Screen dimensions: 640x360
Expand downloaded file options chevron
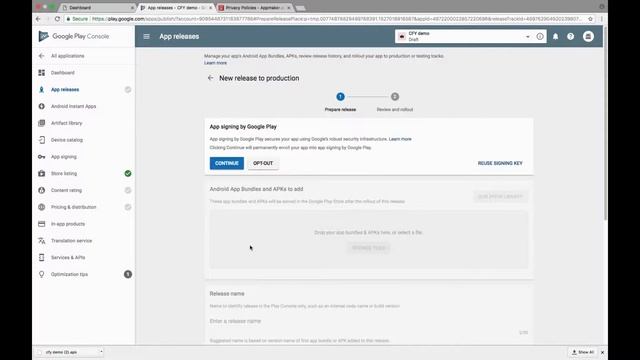point(101,352)
